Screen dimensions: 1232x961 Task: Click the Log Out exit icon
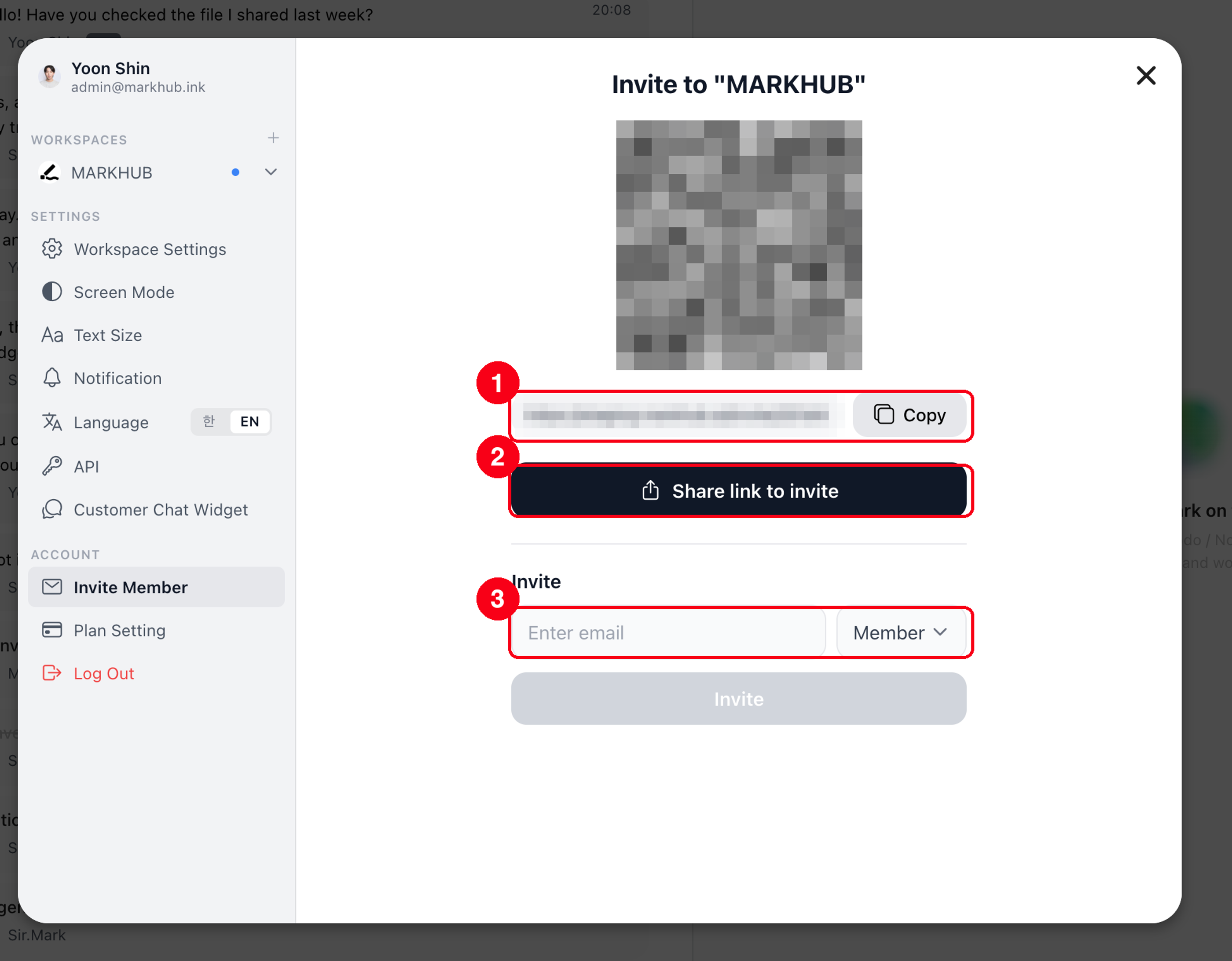point(52,673)
